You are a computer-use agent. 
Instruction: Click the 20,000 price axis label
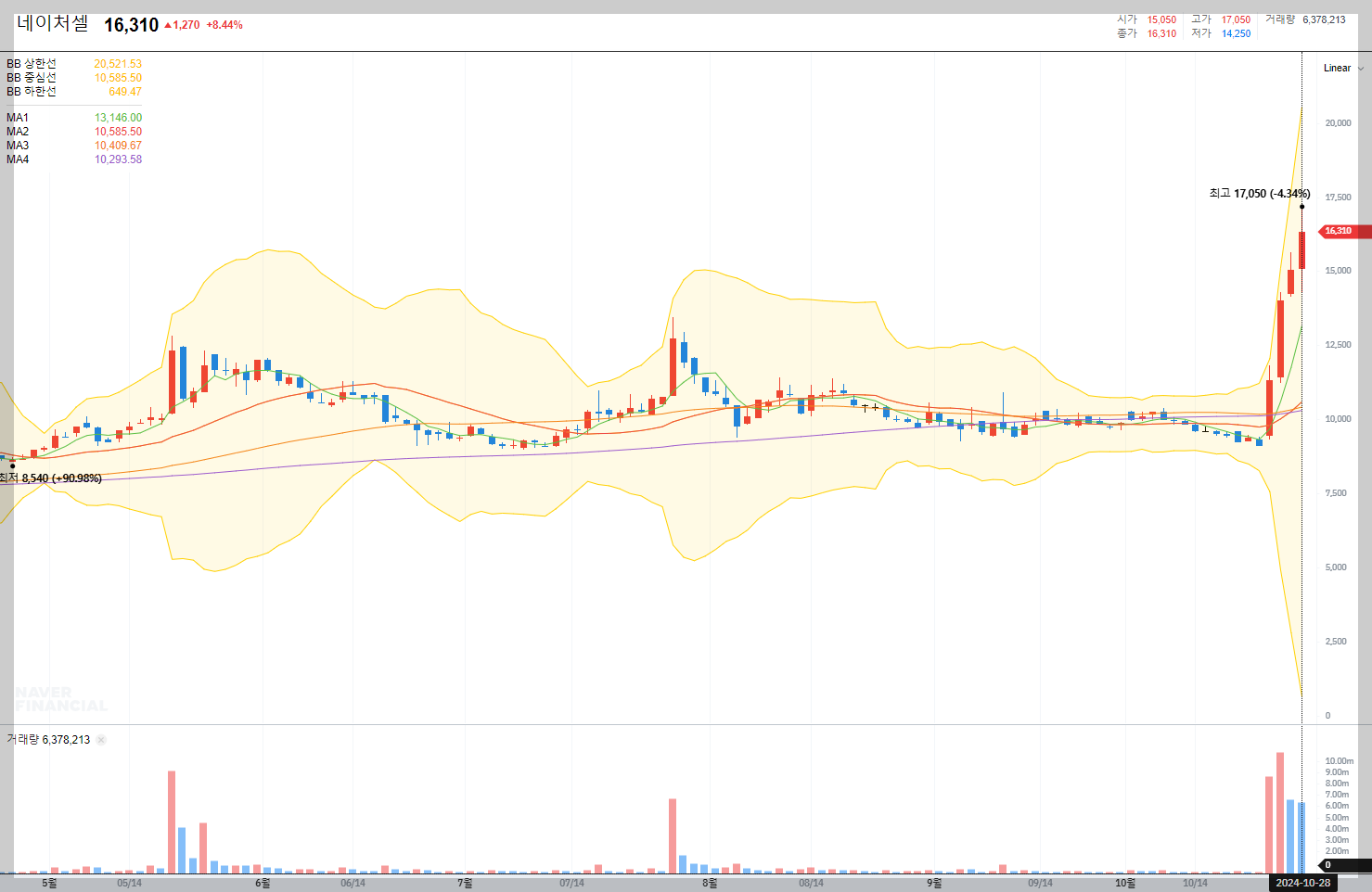1338,123
